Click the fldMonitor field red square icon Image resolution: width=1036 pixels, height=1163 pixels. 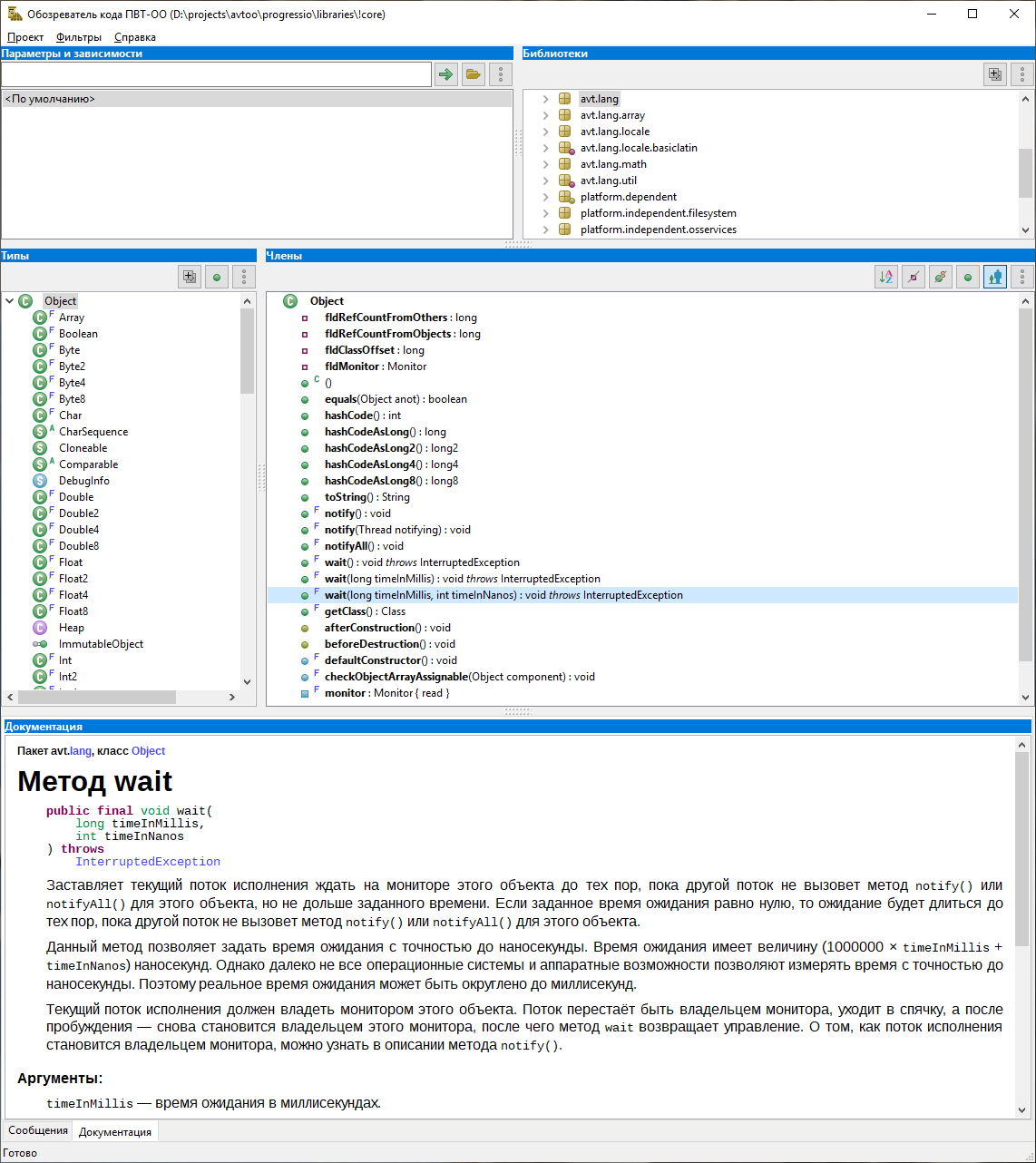(305, 366)
